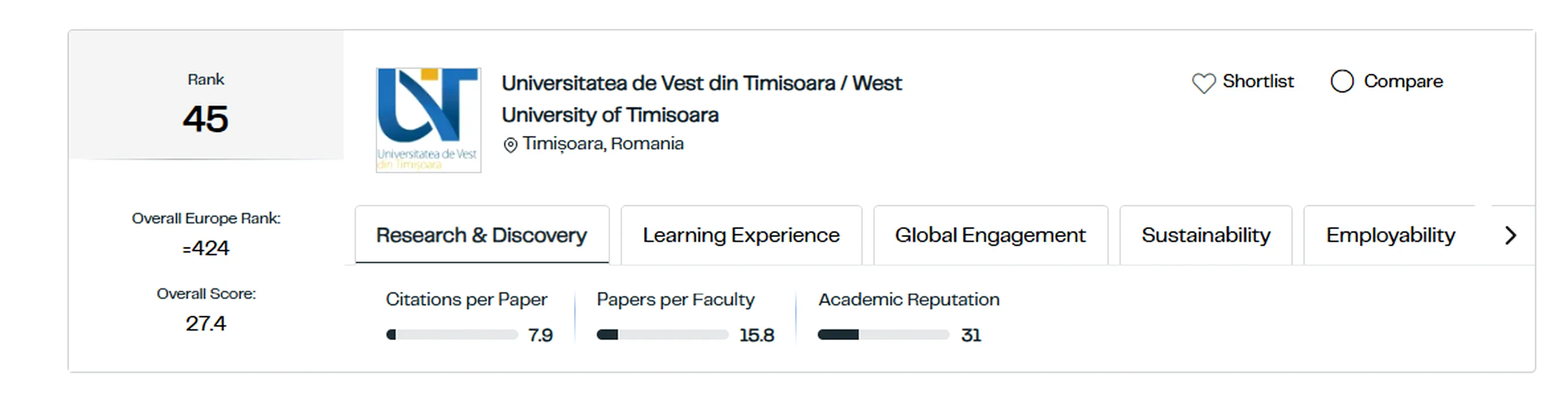Open the Universitatea de Vest din Timisoara link

pos(701,98)
